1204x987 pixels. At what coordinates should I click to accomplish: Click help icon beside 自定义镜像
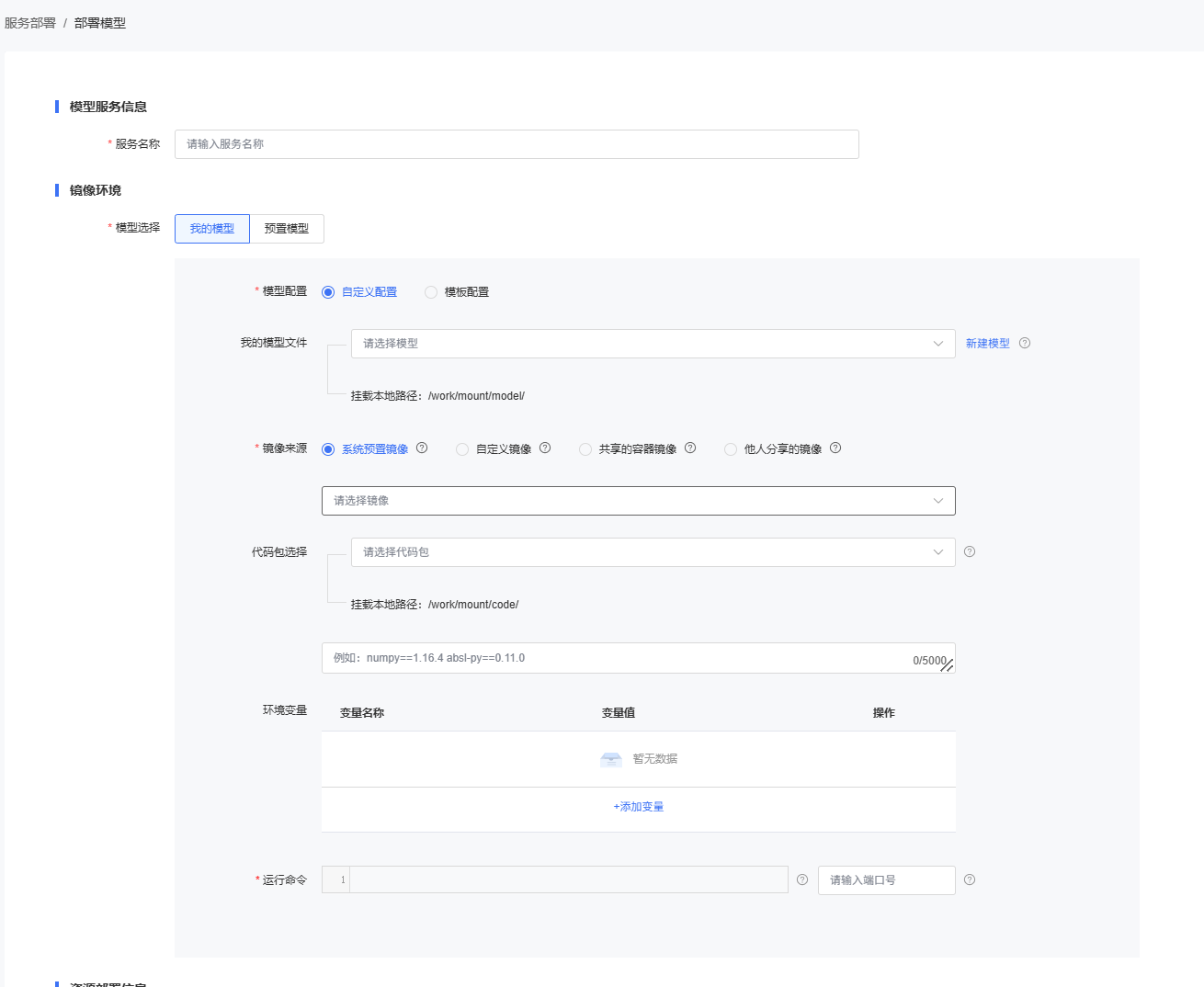coord(545,448)
